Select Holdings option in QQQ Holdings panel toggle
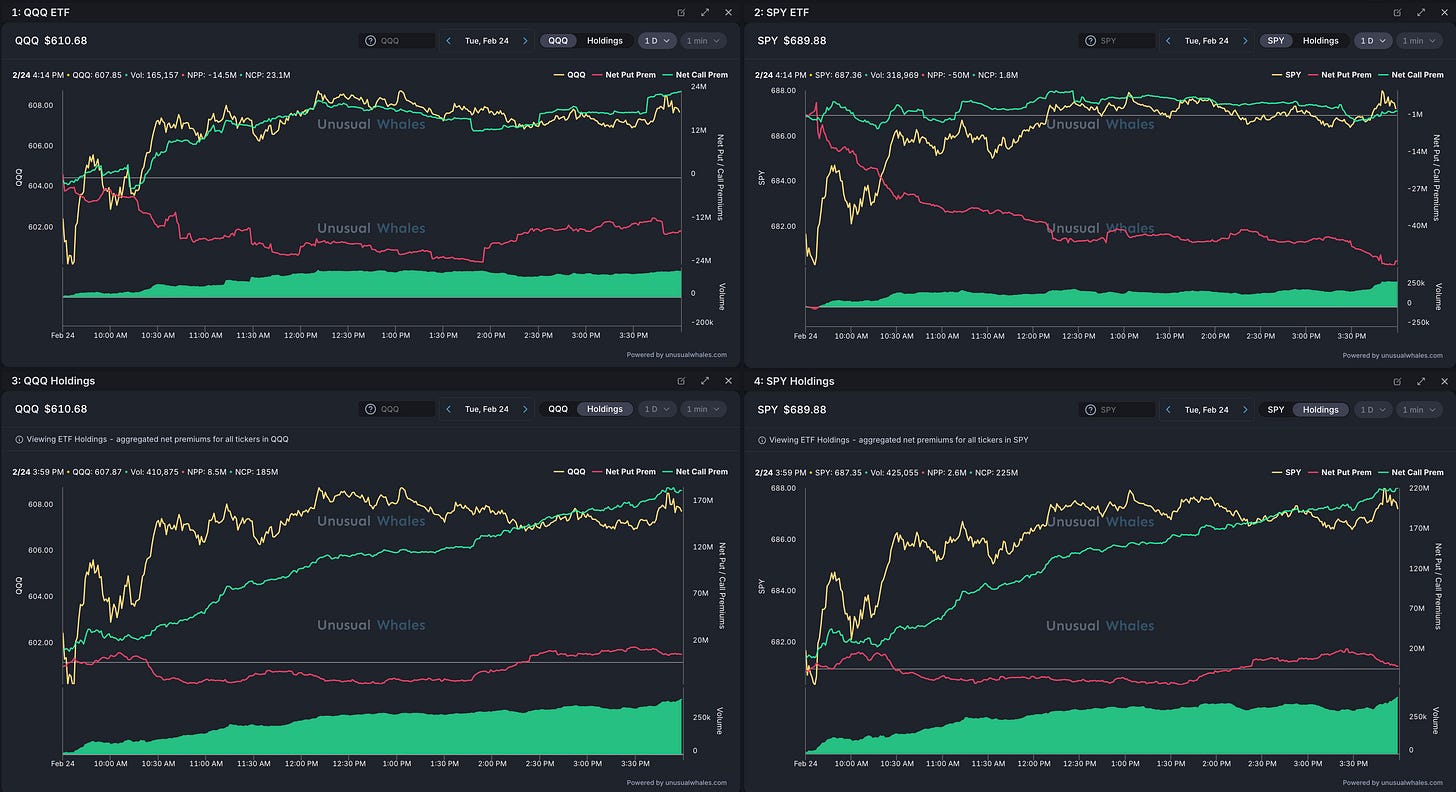 [x=605, y=409]
